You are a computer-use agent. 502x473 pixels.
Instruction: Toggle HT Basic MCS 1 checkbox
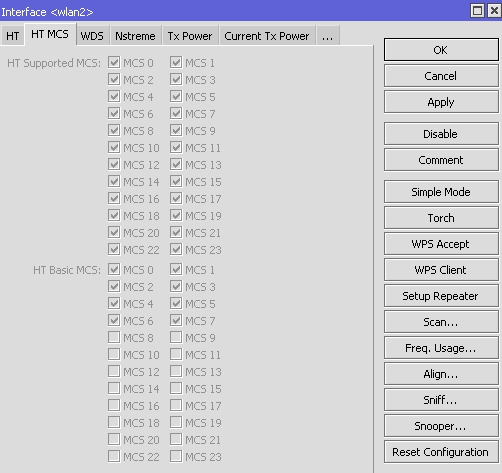(x=176, y=269)
